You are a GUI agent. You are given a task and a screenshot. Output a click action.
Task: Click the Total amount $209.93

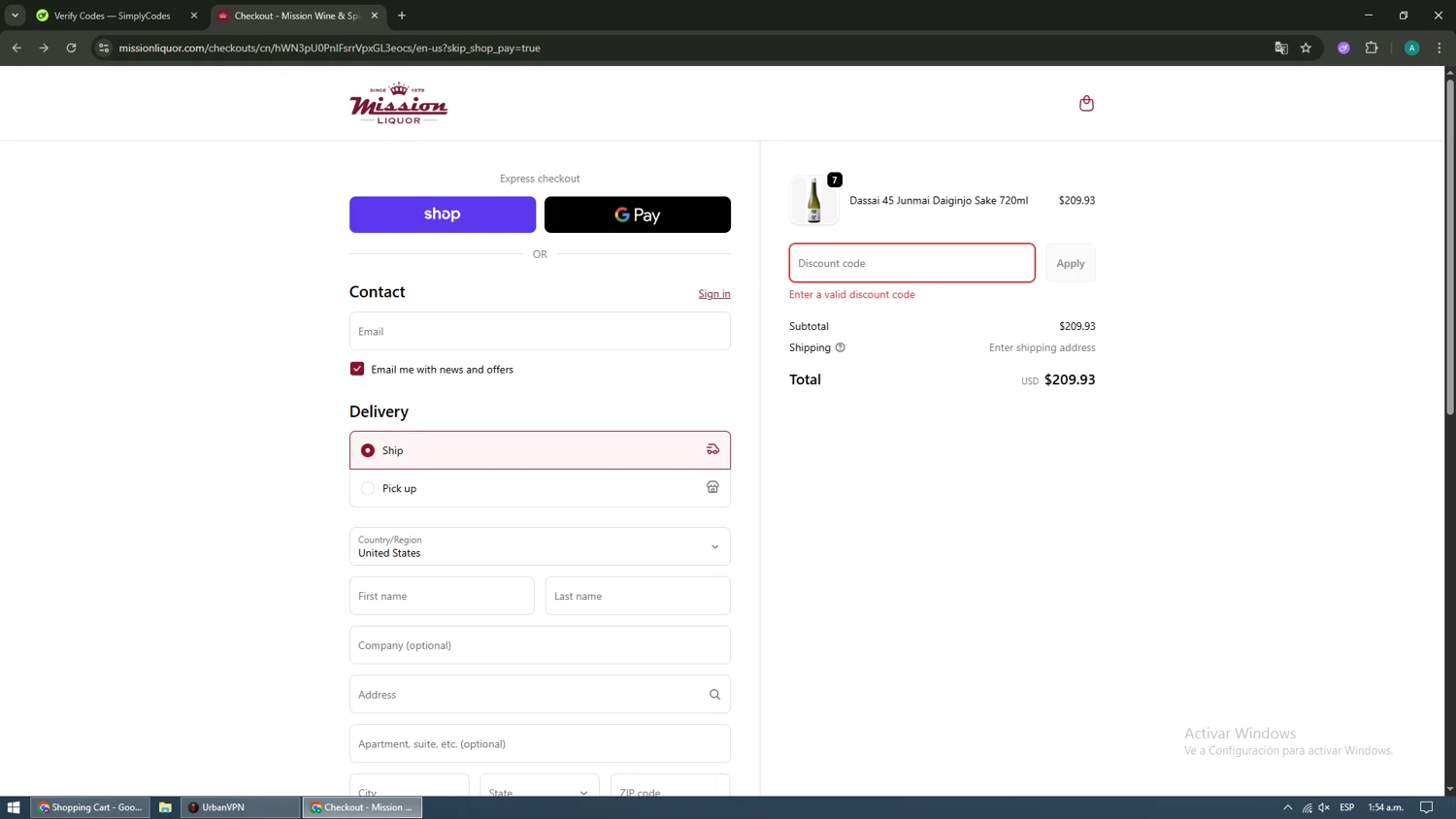pyautogui.click(x=1070, y=379)
